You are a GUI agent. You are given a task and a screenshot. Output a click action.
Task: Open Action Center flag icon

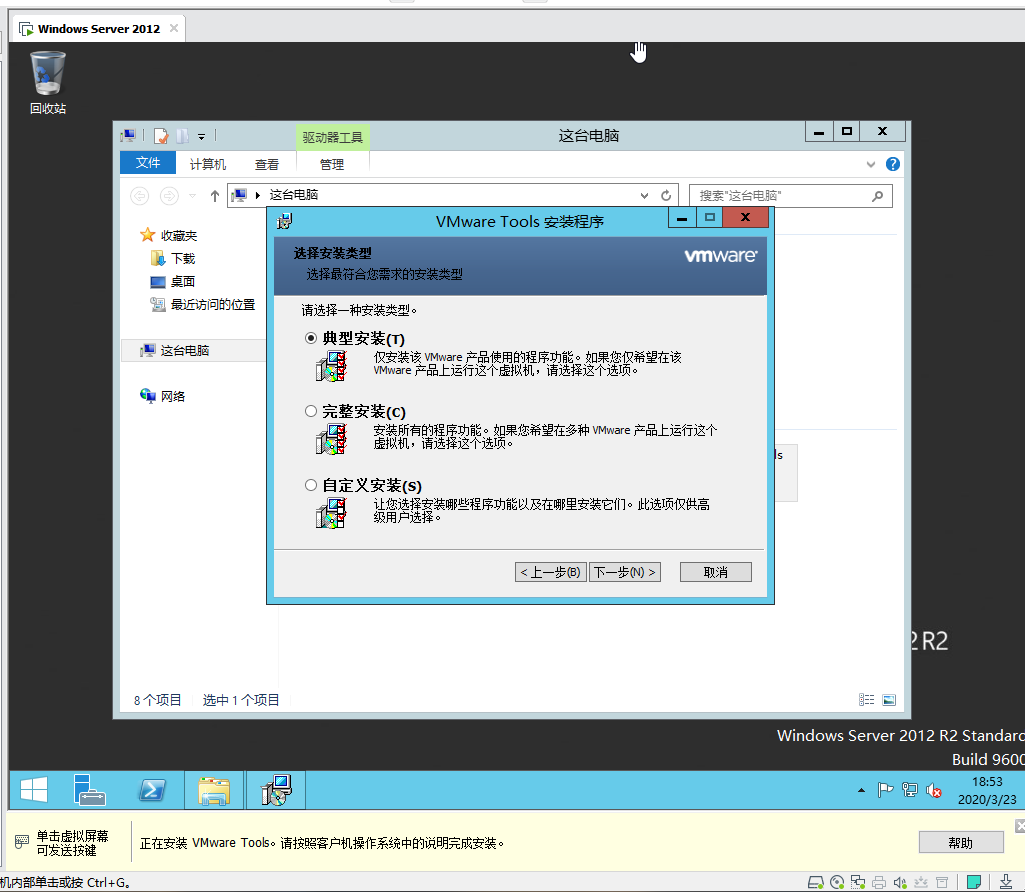point(885,791)
